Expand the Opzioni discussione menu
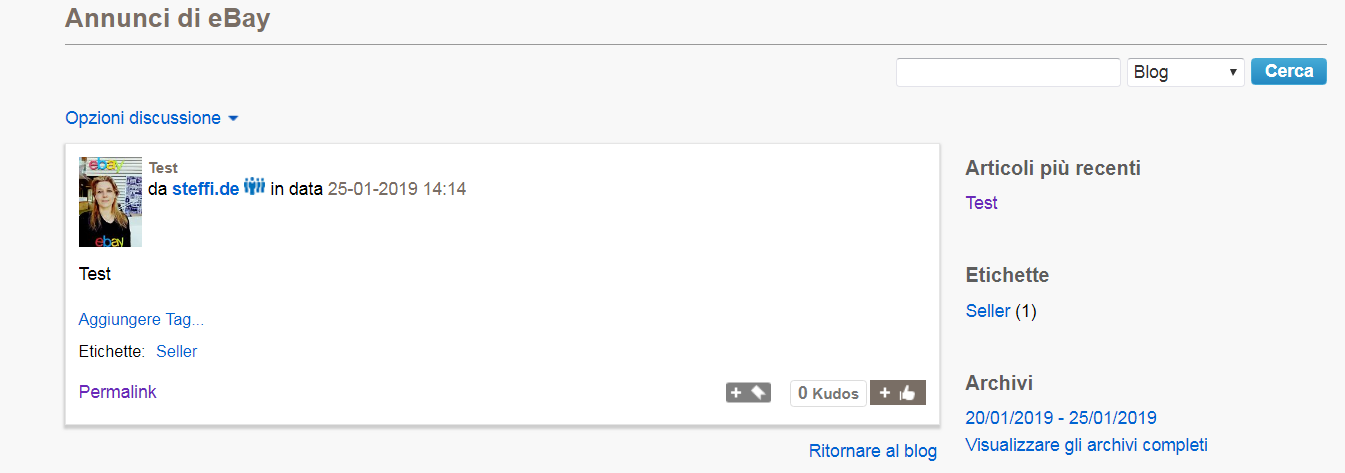 [152, 118]
